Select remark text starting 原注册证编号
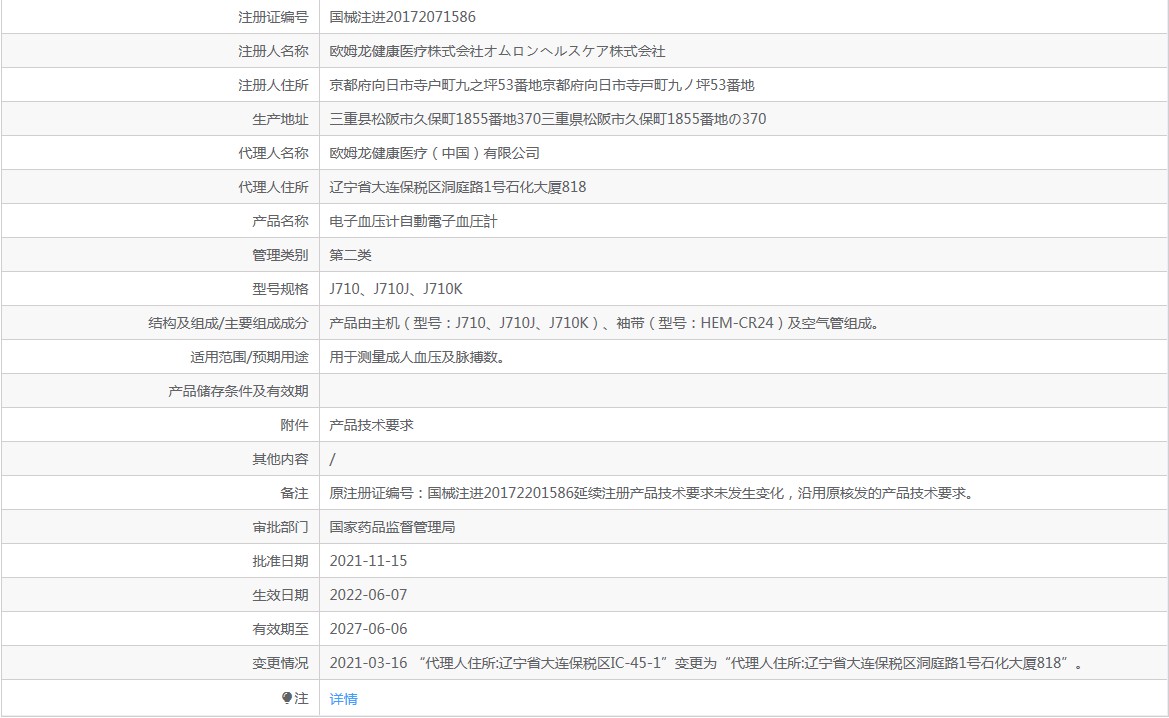 click(652, 494)
